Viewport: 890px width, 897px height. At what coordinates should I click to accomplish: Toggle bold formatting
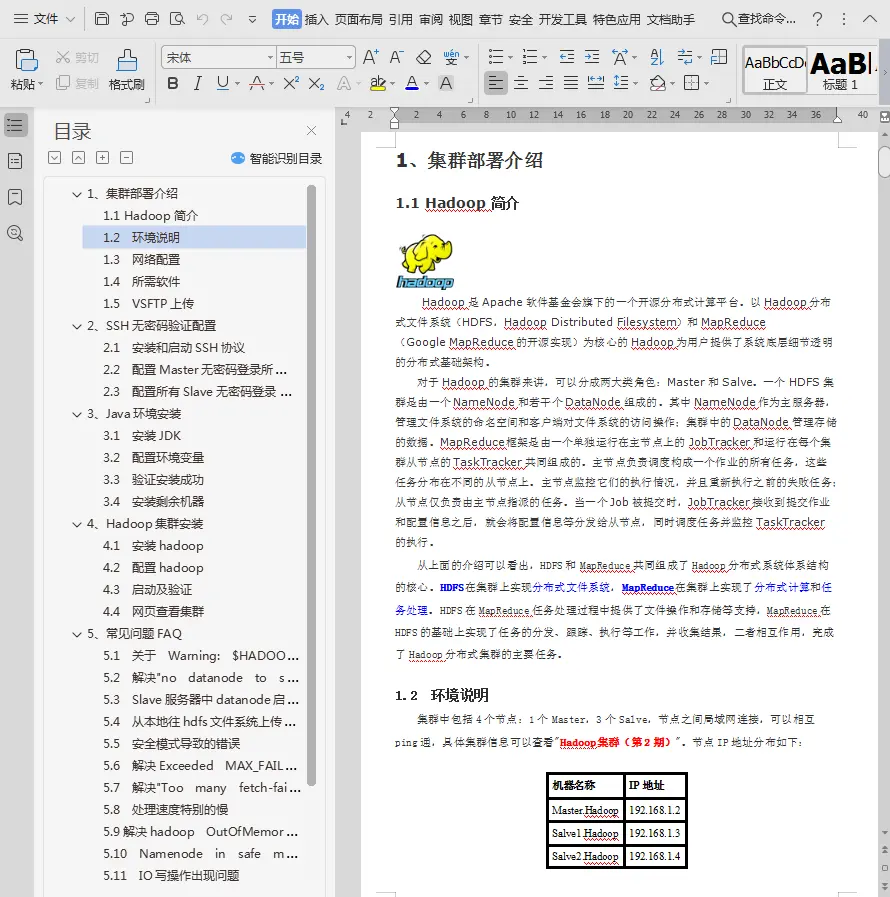coord(173,83)
